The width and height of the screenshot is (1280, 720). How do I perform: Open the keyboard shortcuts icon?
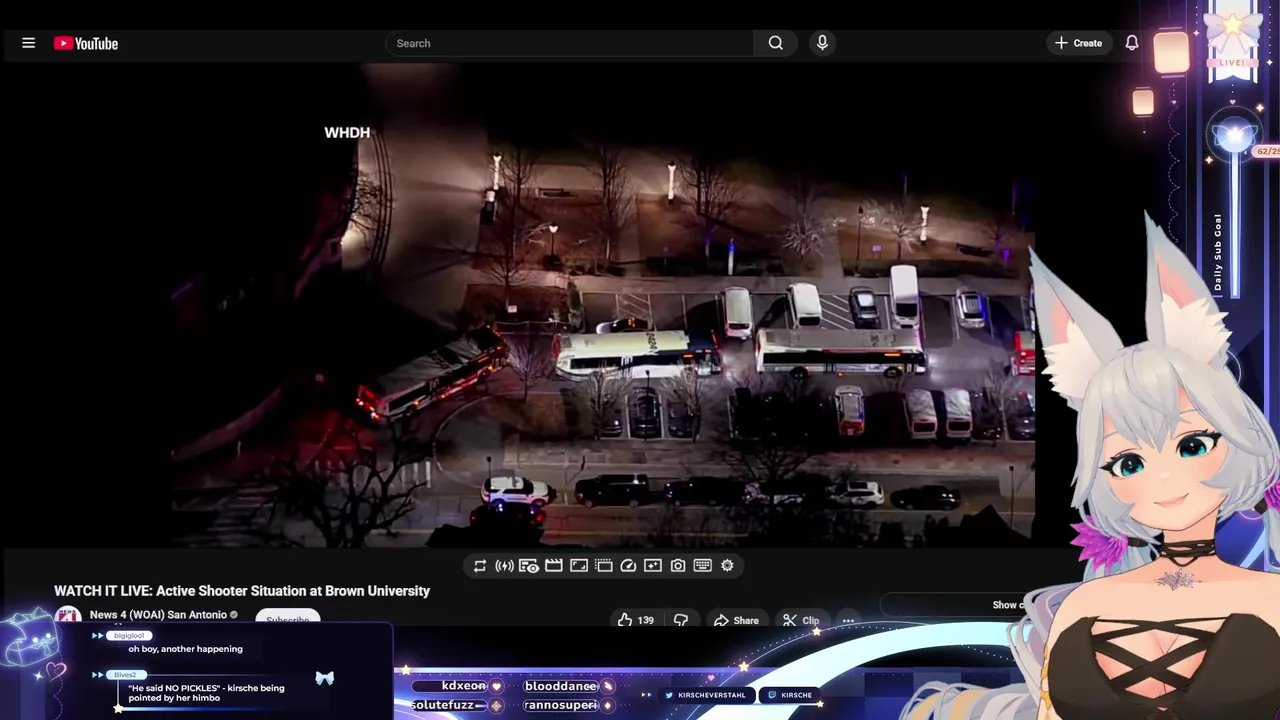tap(702, 565)
